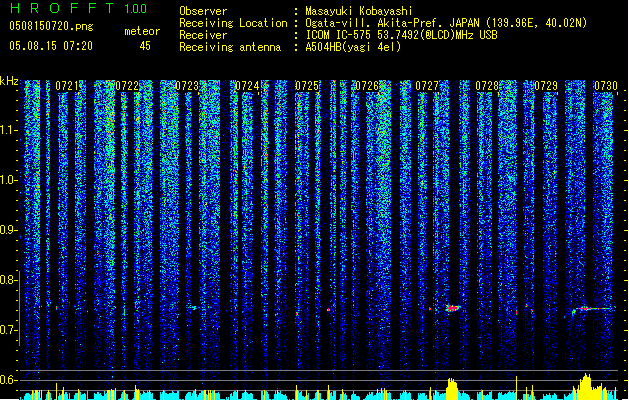Click the 0728 time marker

487,86
